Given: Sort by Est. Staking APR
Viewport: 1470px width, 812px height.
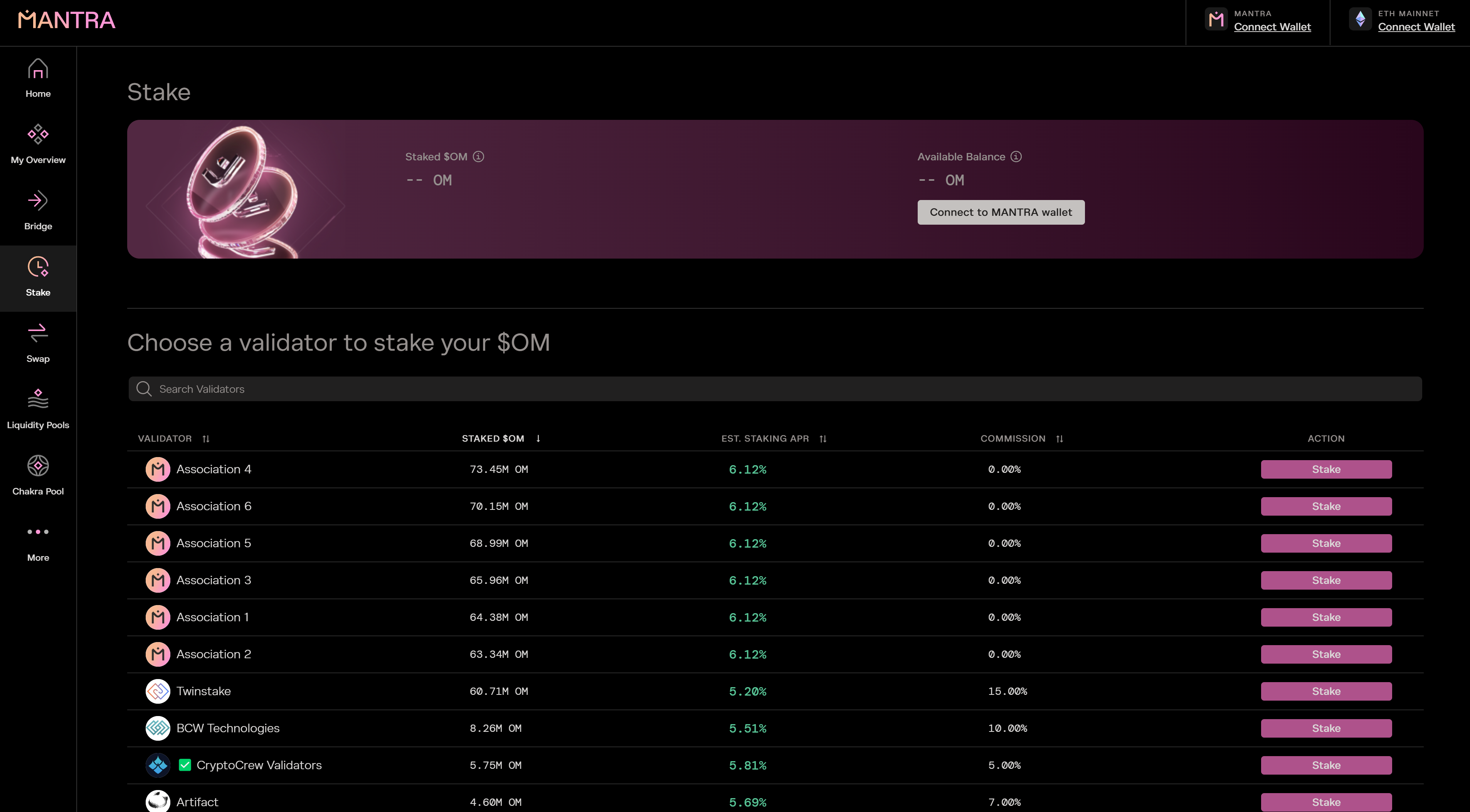Looking at the screenshot, I should [823, 439].
